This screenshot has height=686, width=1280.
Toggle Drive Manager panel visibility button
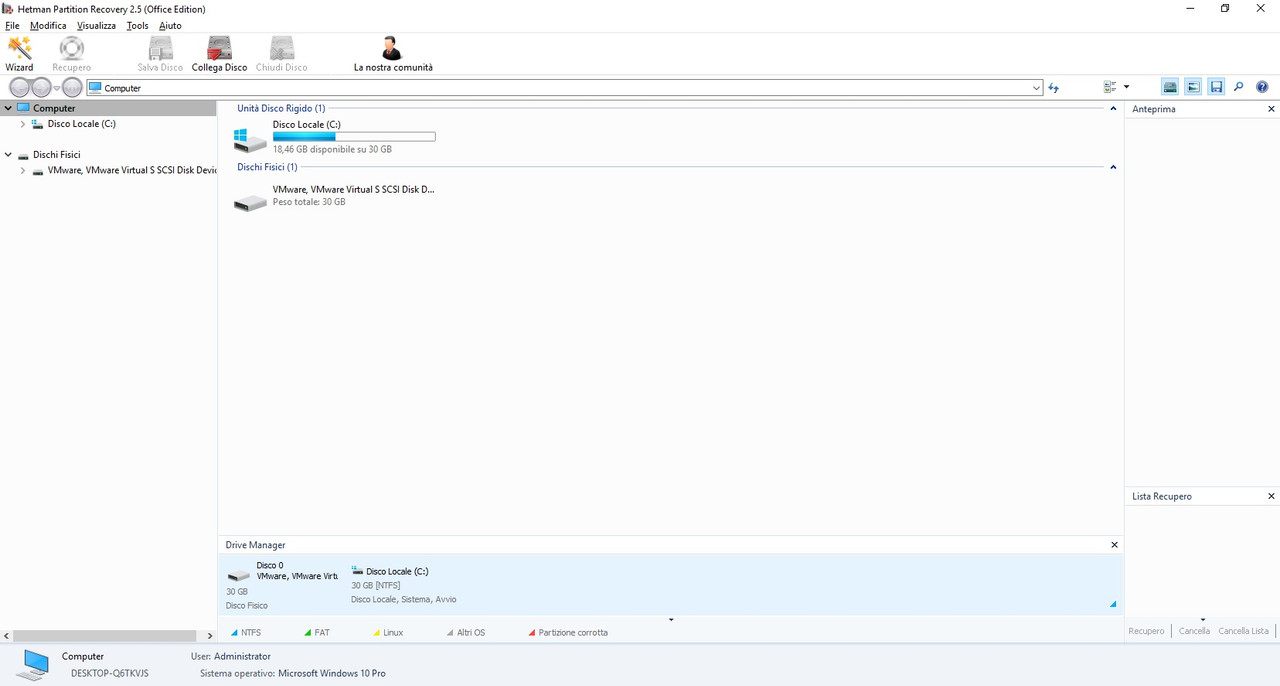pyautogui.click(x=1170, y=88)
